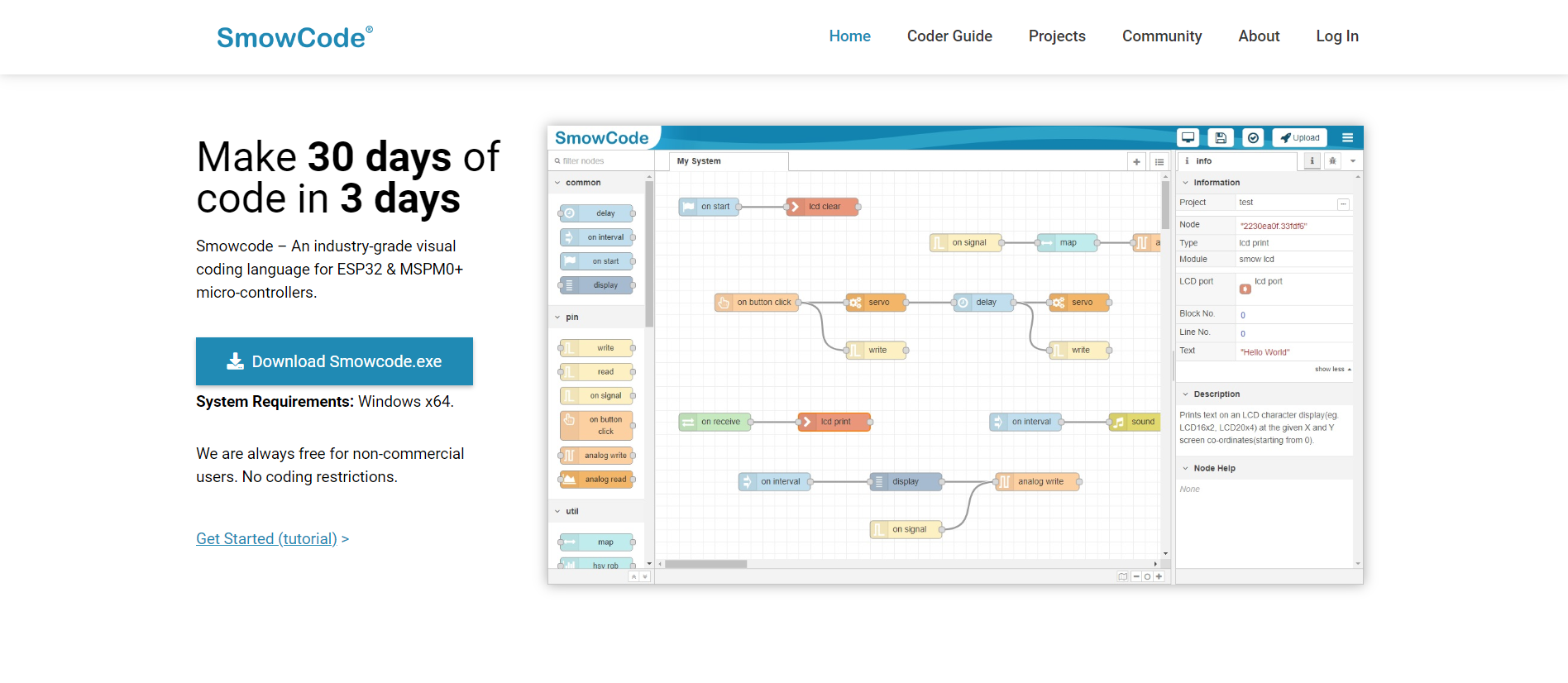This screenshot has width=1568, height=683.
Task: Select the delay node on the canvas
Action: pyautogui.click(x=984, y=303)
